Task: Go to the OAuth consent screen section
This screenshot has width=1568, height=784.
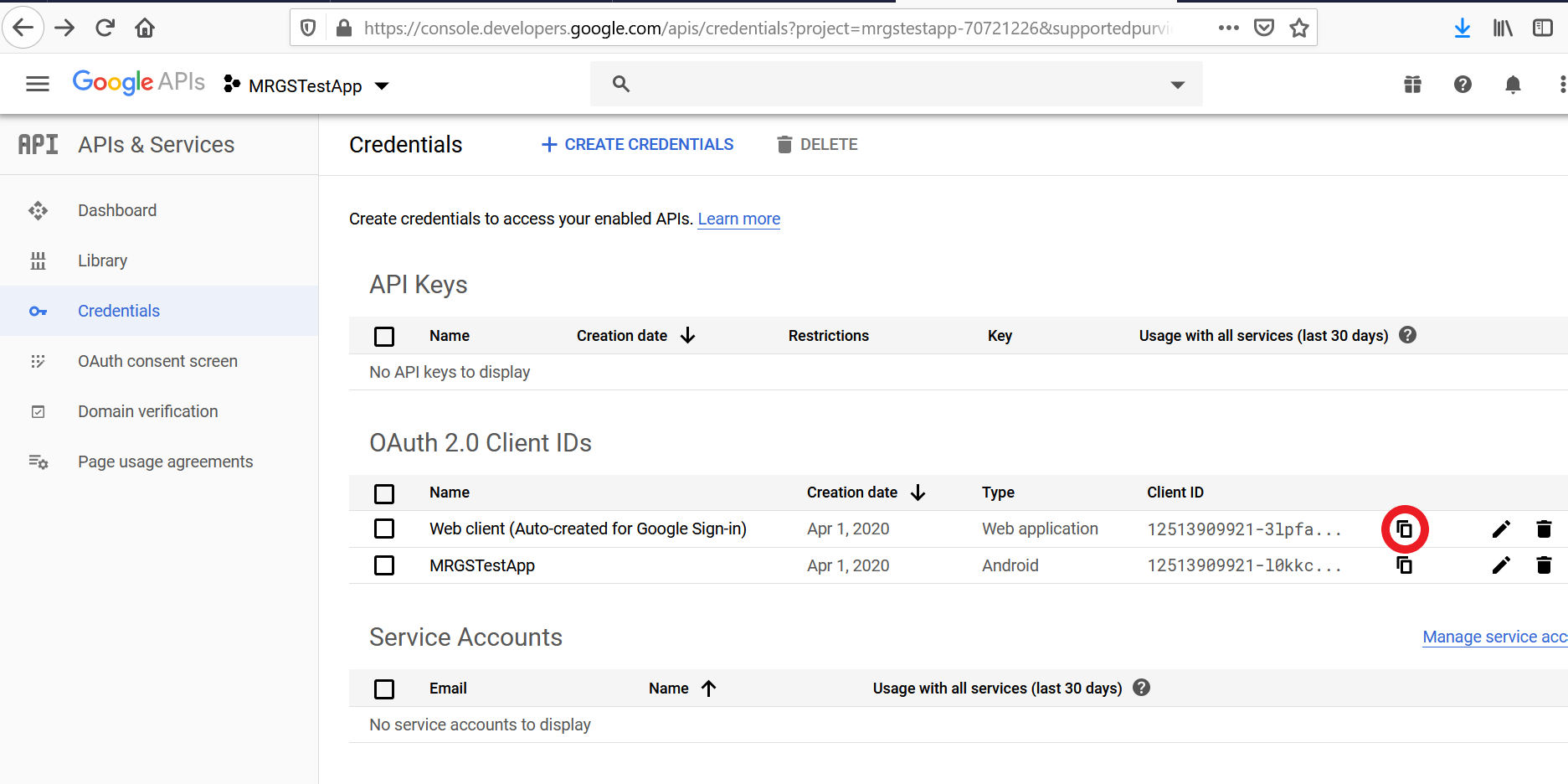Action: coord(157,361)
